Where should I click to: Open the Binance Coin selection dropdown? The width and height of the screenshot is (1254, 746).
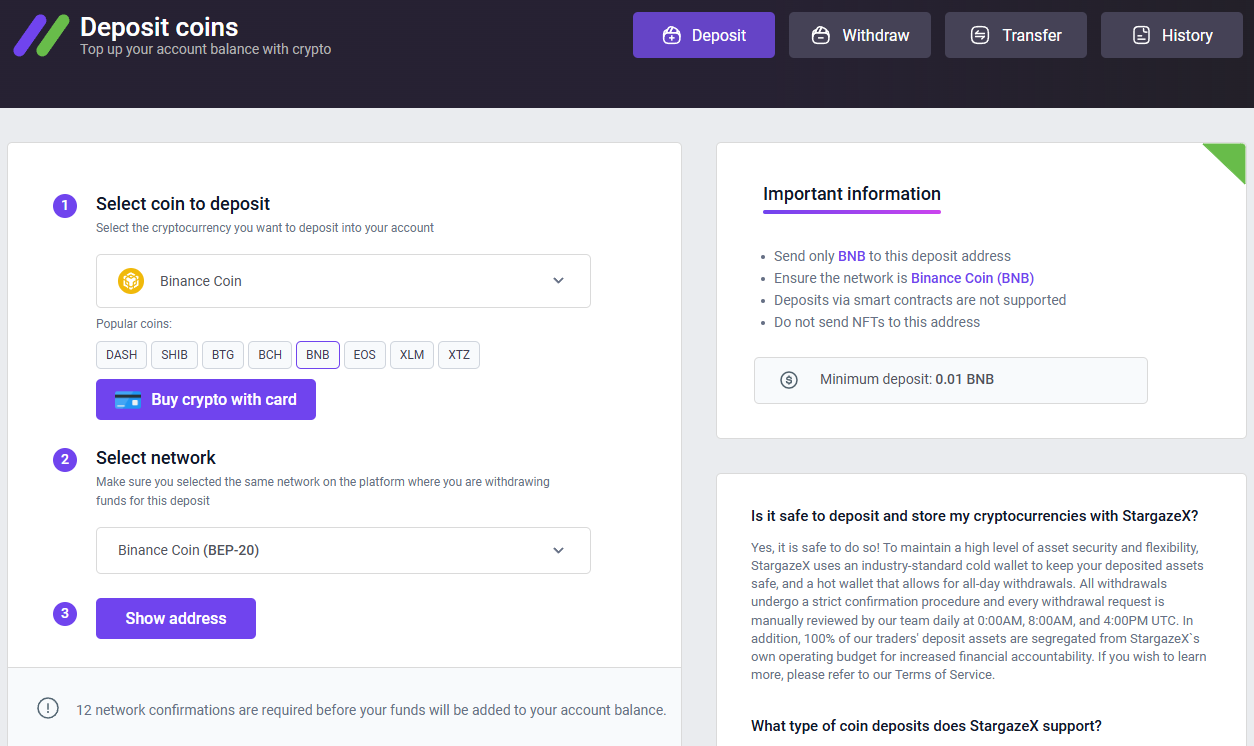[x=343, y=281]
